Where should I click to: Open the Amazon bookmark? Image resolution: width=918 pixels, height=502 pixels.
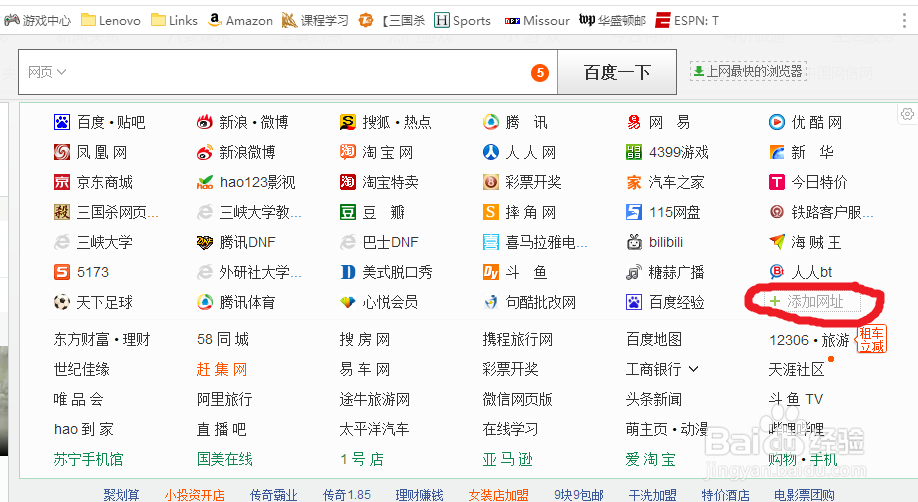(x=241, y=21)
